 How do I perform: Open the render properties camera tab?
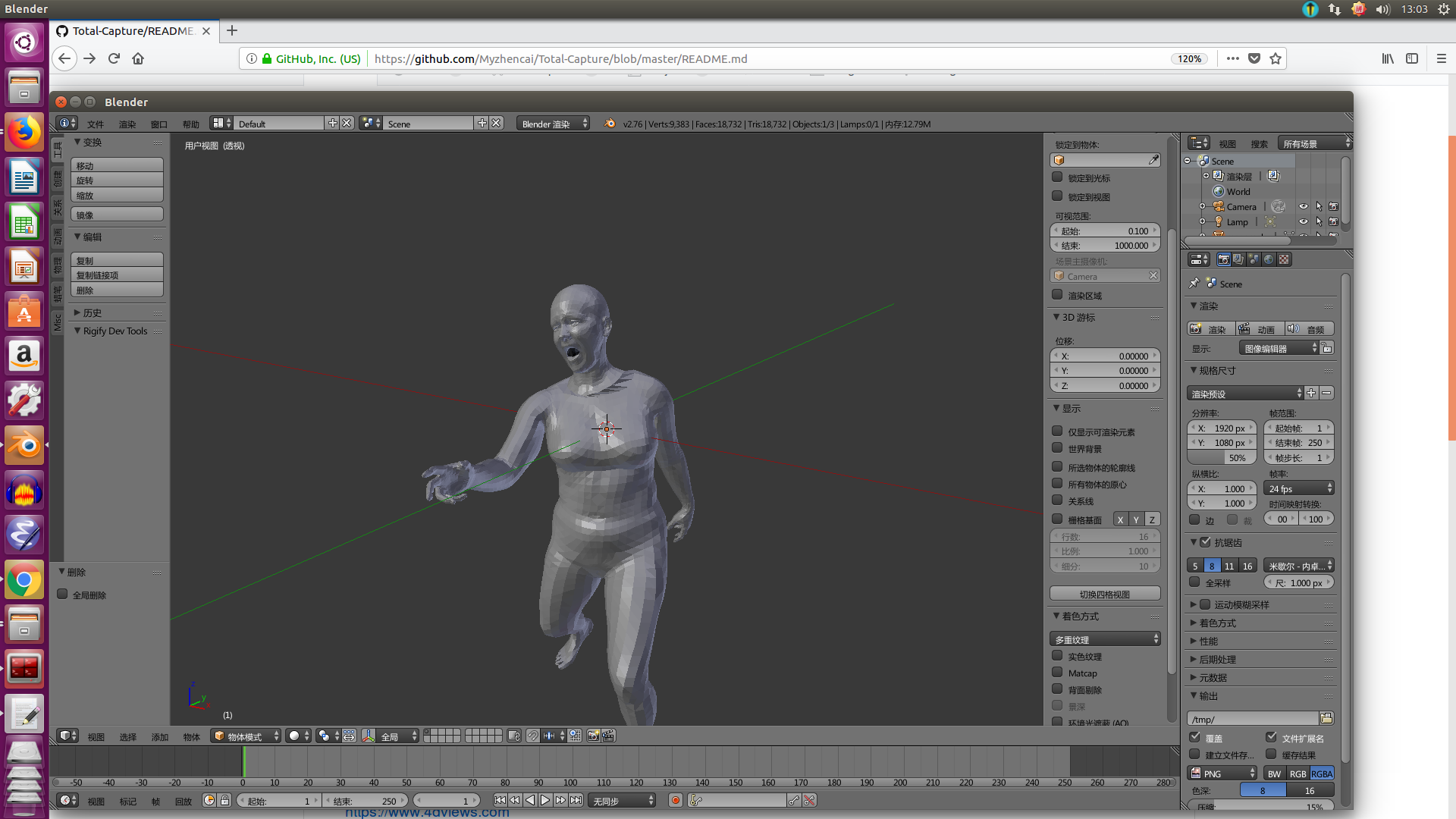coord(1223,259)
